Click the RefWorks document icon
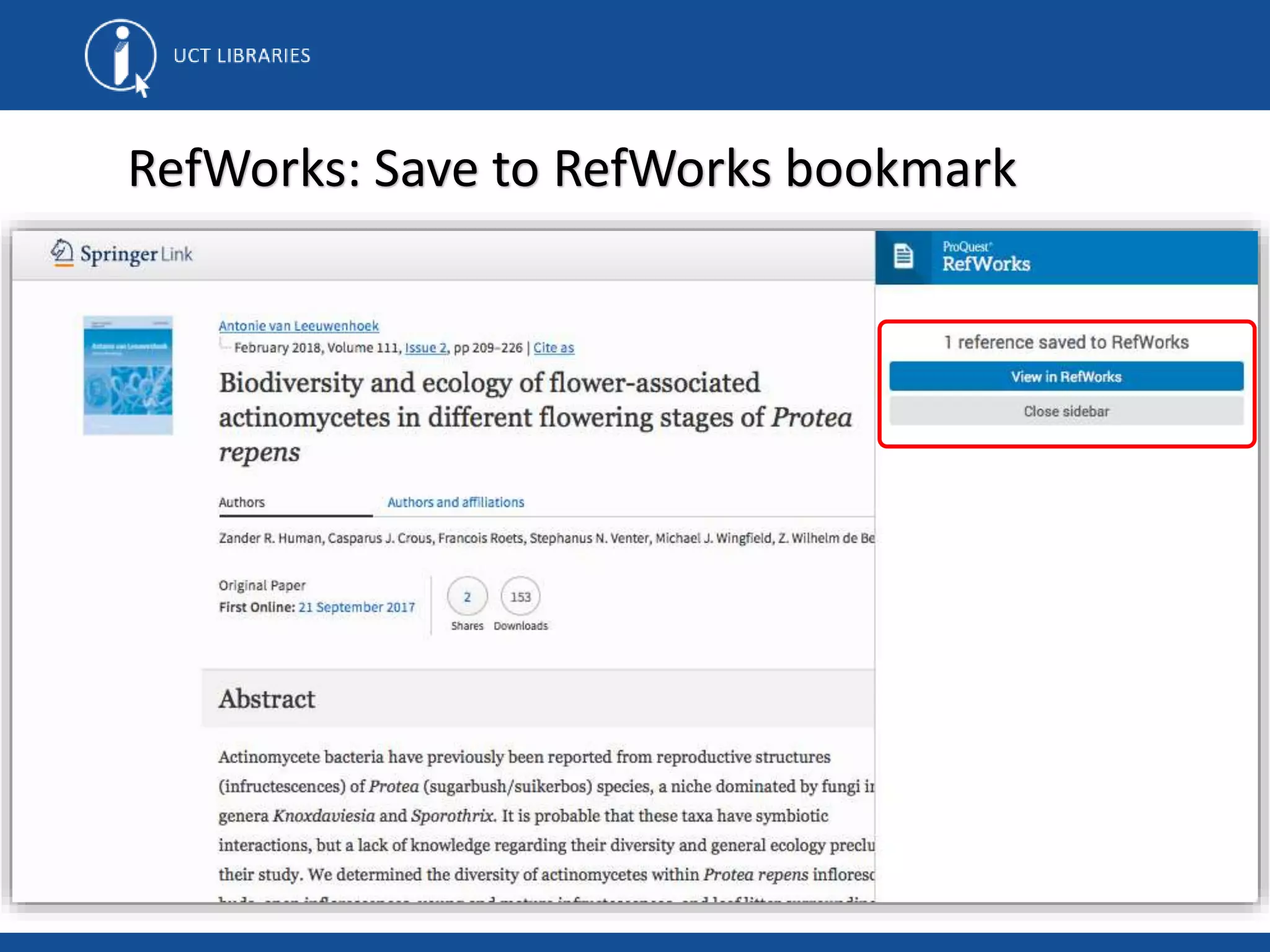This screenshot has height=952, width=1270. tap(903, 256)
